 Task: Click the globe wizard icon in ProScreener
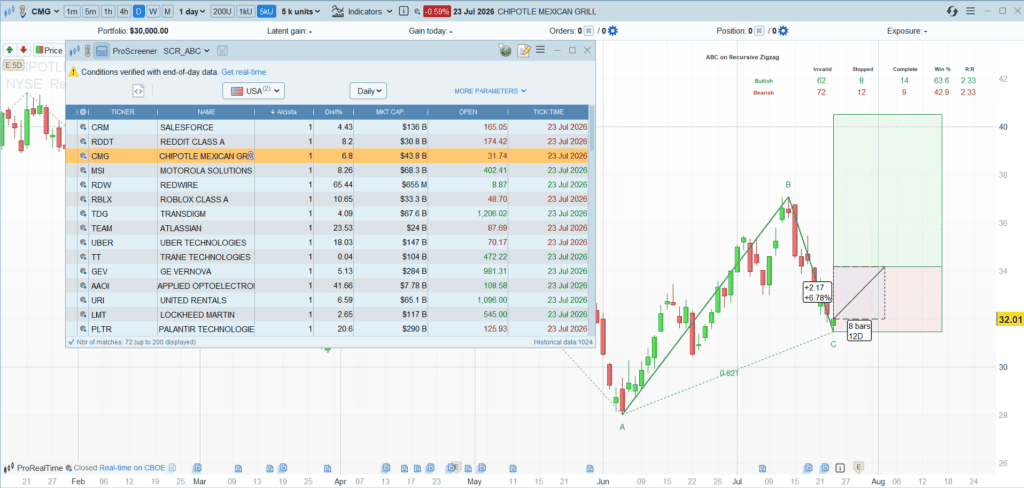[505, 50]
